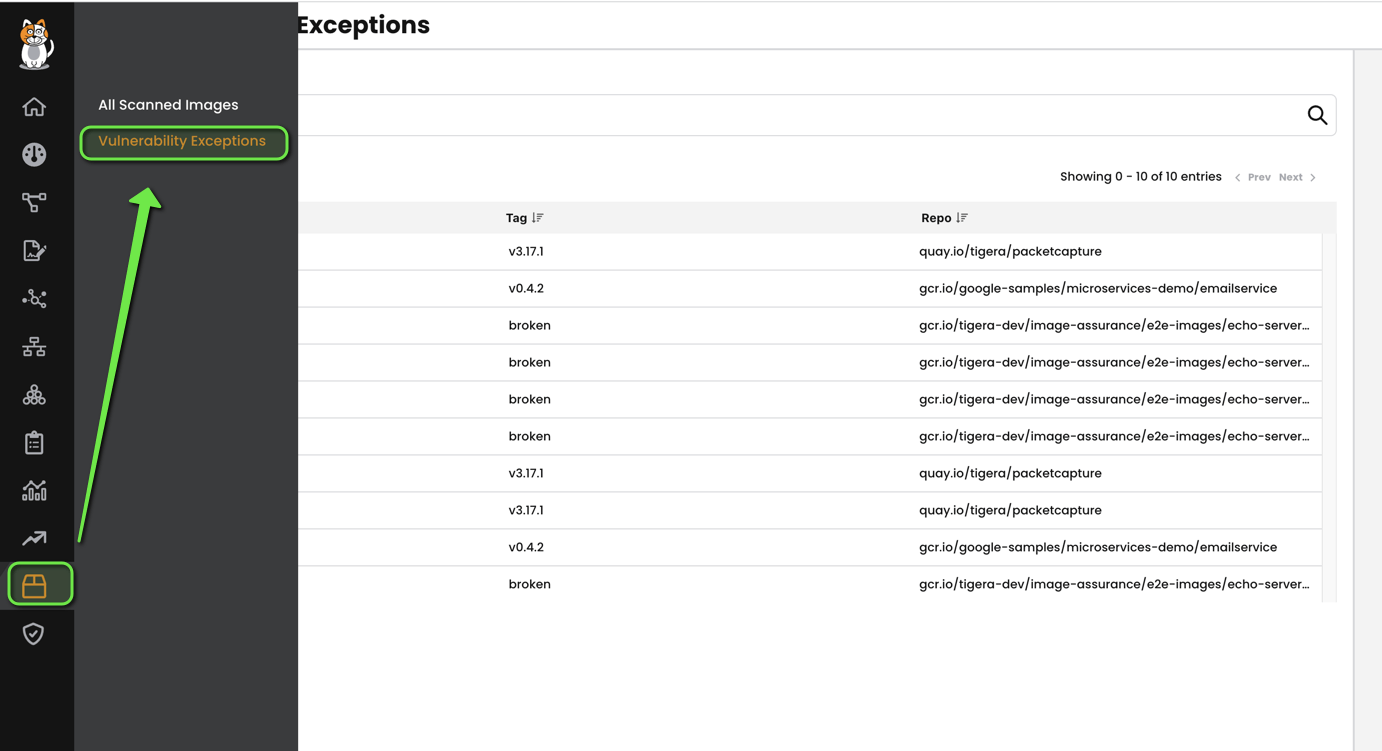Open the shield checkmark icon
The width and height of the screenshot is (1382, 751).
coord(34,634)
